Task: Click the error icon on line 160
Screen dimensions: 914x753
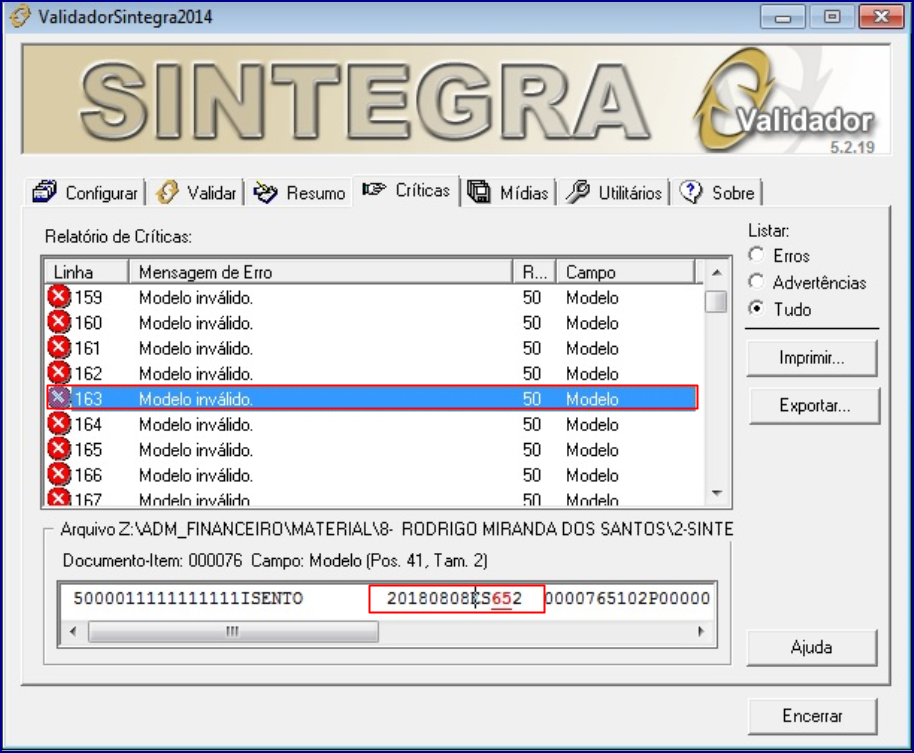Action: [x=59, y=322]
